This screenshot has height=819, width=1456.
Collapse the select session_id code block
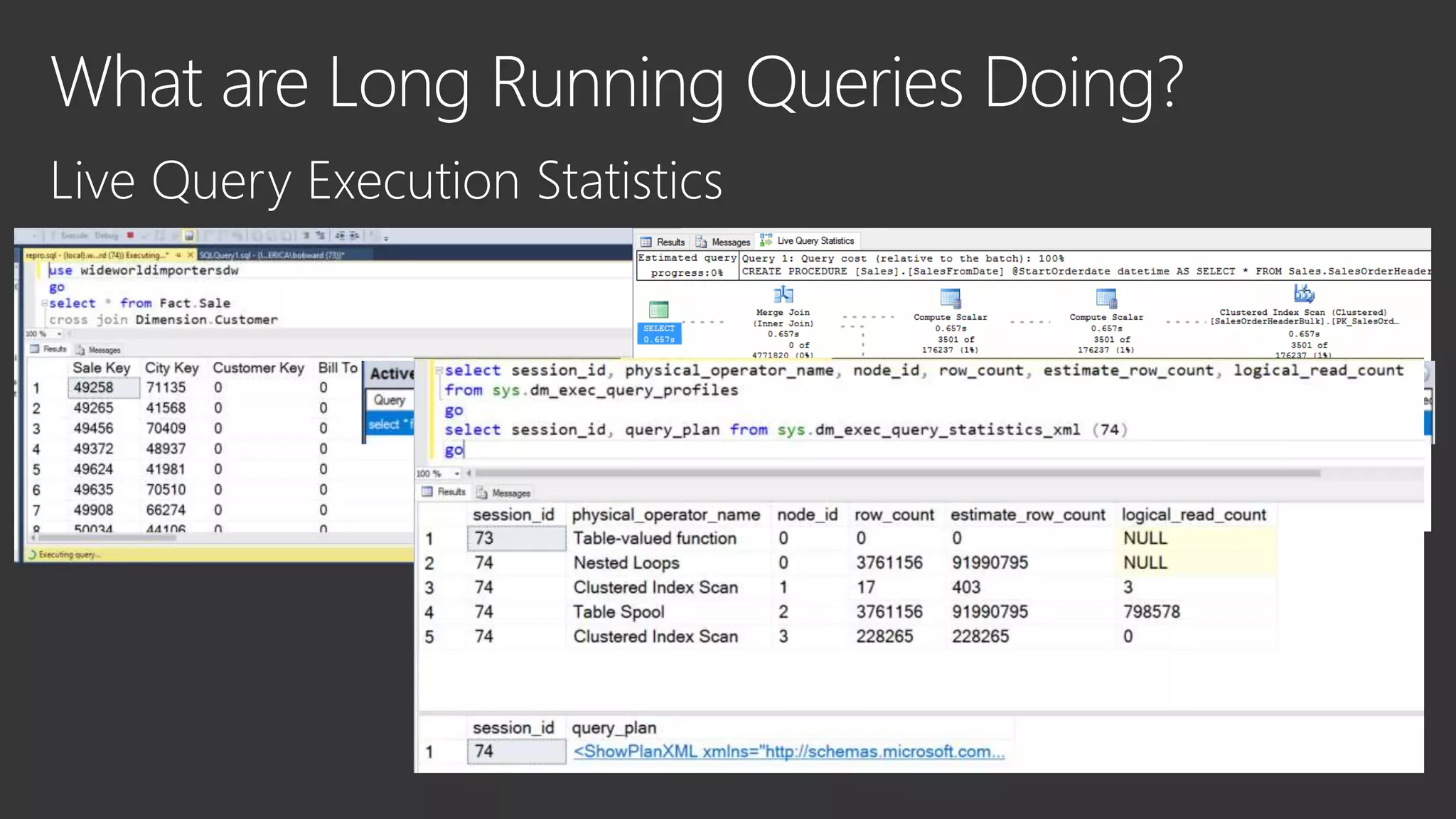(439, 370)
